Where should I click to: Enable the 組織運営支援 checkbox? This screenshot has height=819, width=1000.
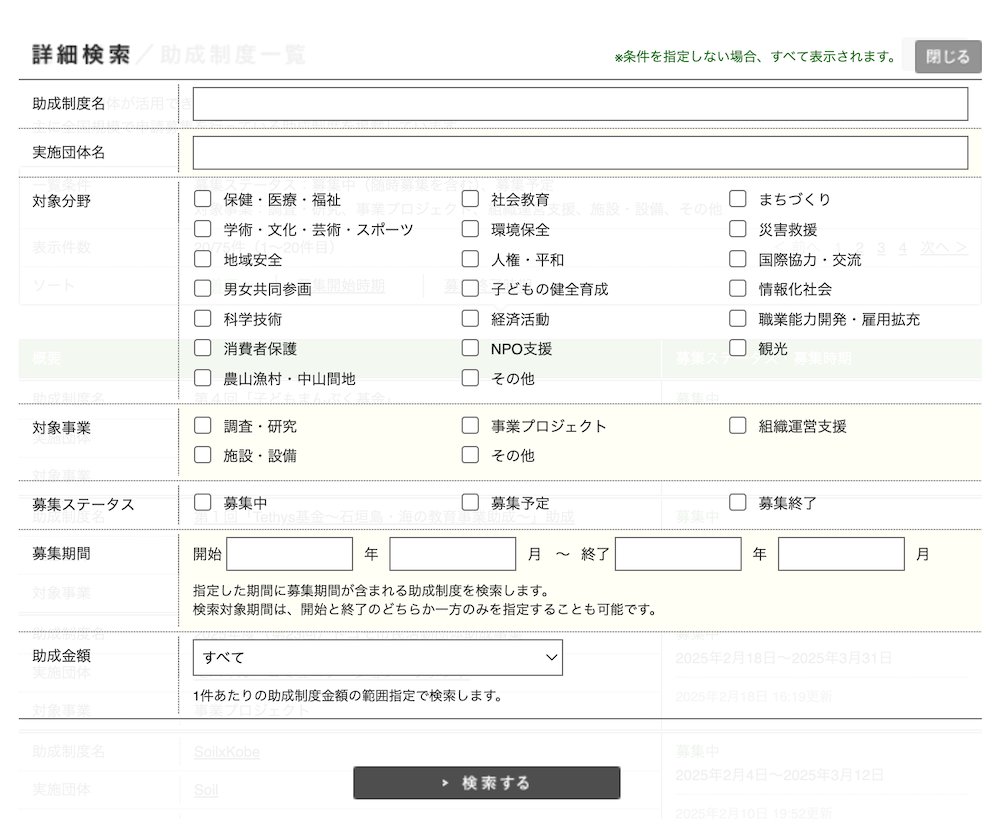(x=738, y=425)
